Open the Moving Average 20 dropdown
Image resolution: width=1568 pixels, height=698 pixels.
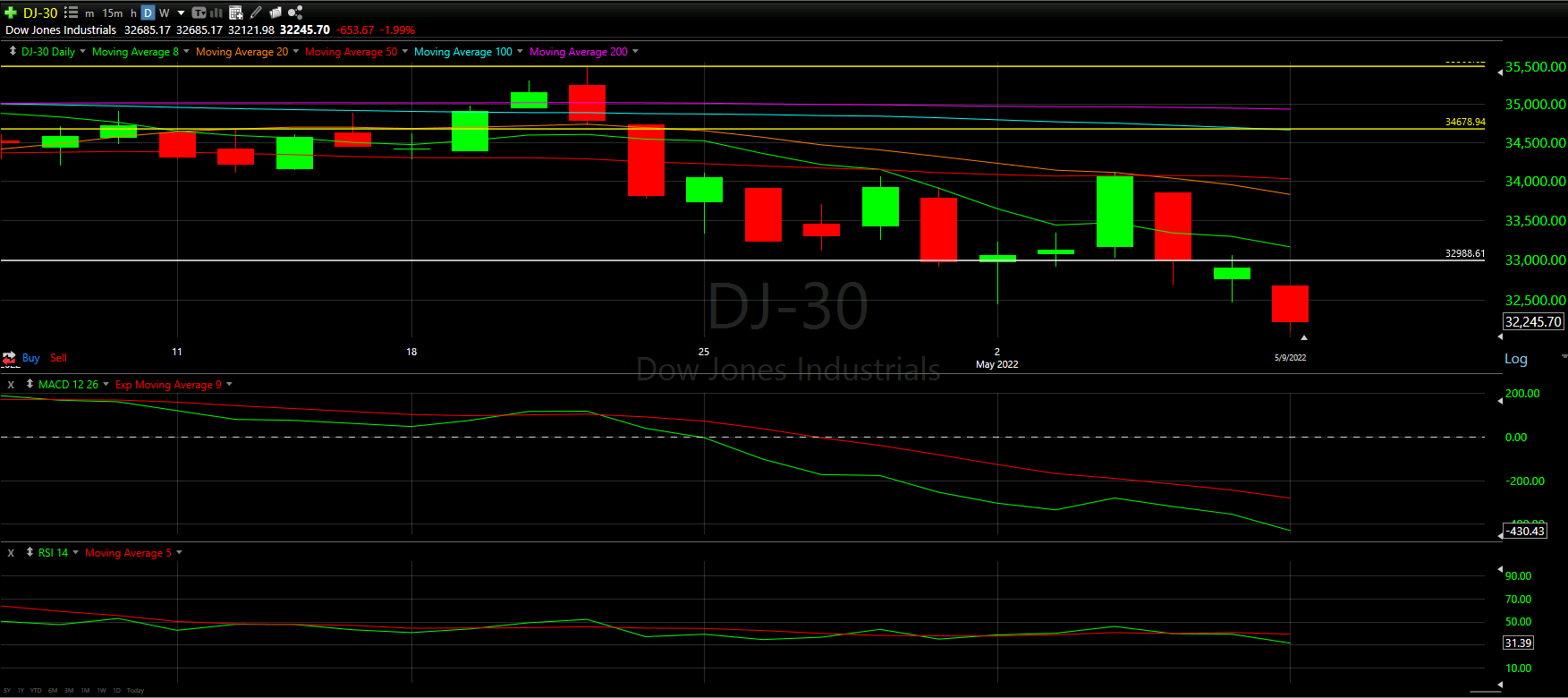point(296,51)
